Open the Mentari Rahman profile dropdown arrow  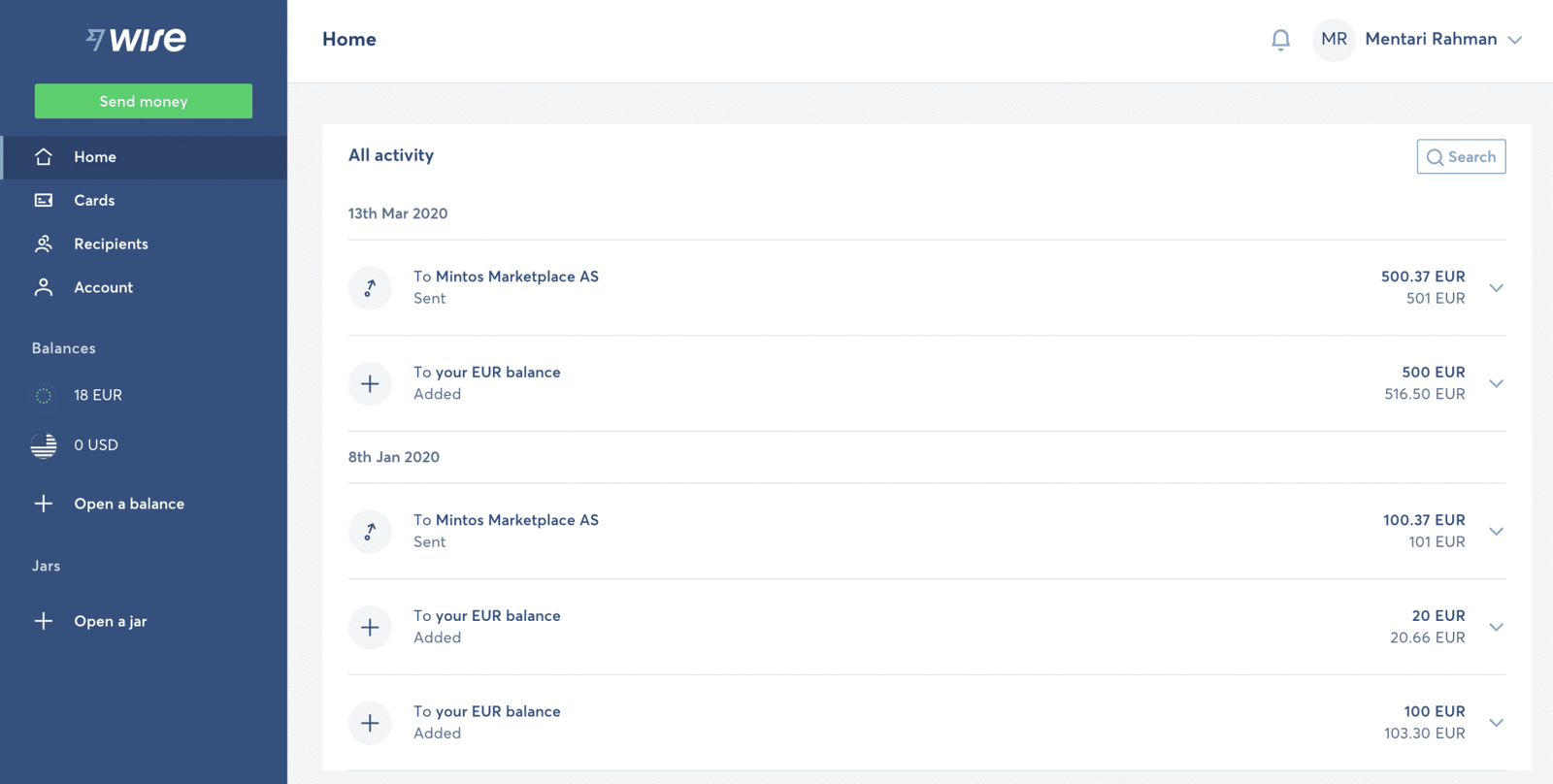[1514, 41]
